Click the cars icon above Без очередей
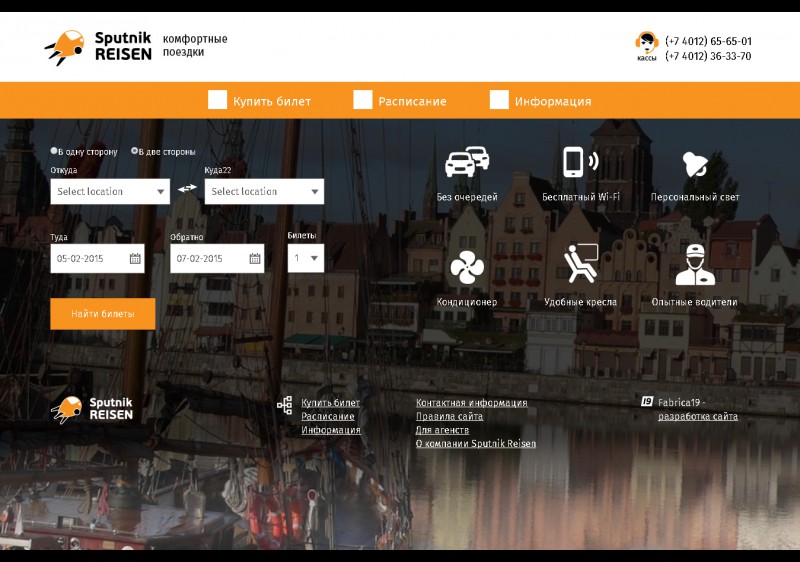The width and height of the screenshot is (800, 562). [x=467, y=162]
